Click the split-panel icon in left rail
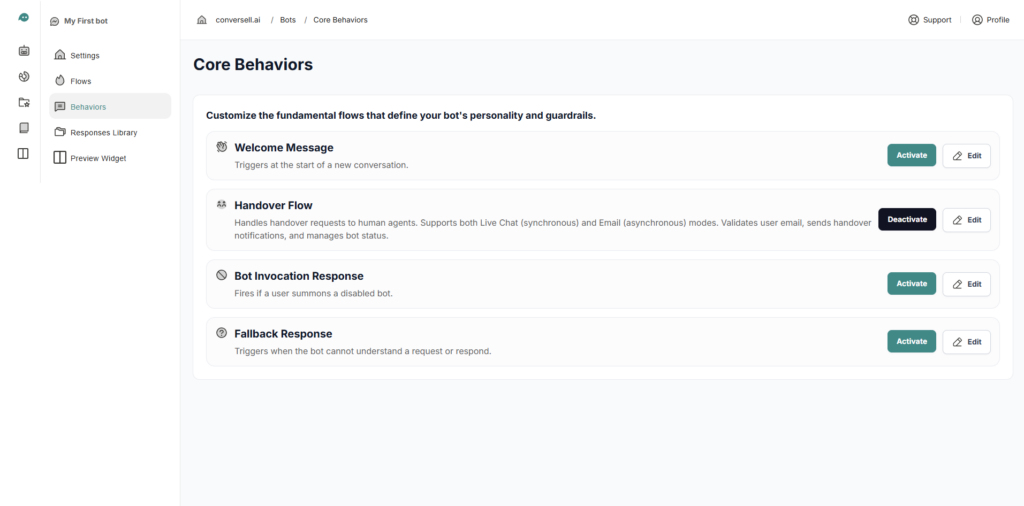The width and height of the screenshot is (1024, 506). tap(24, 153)
